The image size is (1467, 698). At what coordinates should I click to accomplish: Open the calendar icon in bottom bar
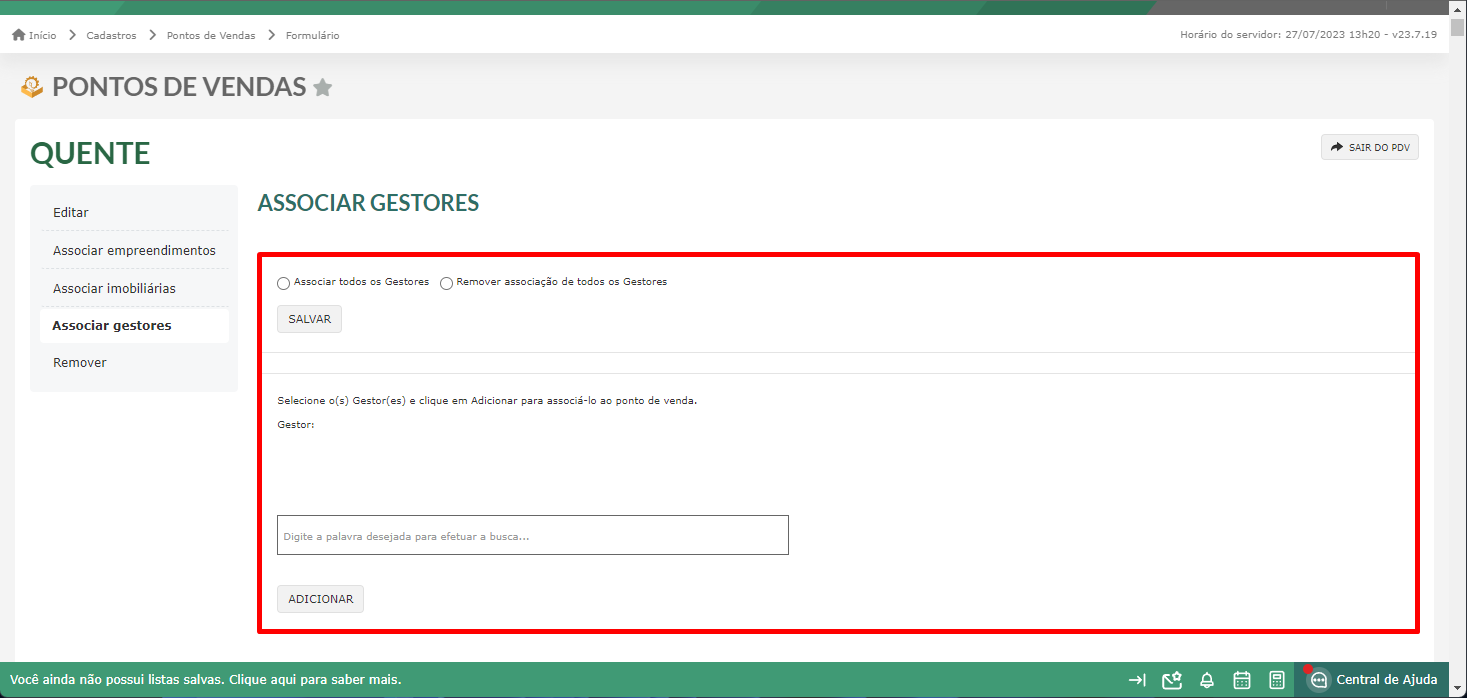(x=1242, y=680)
